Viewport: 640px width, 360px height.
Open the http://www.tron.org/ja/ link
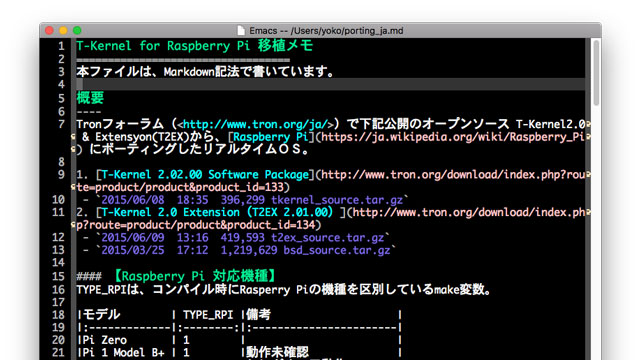[256, 124]
